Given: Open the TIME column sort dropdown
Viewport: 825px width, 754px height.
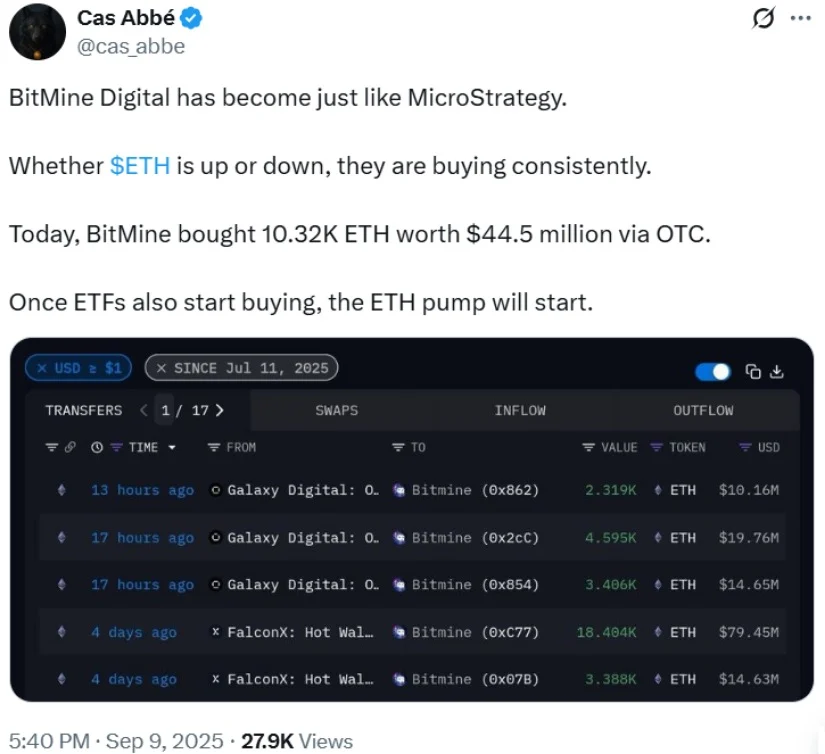Looking at the screenshot, I should [x=173, y=448].
